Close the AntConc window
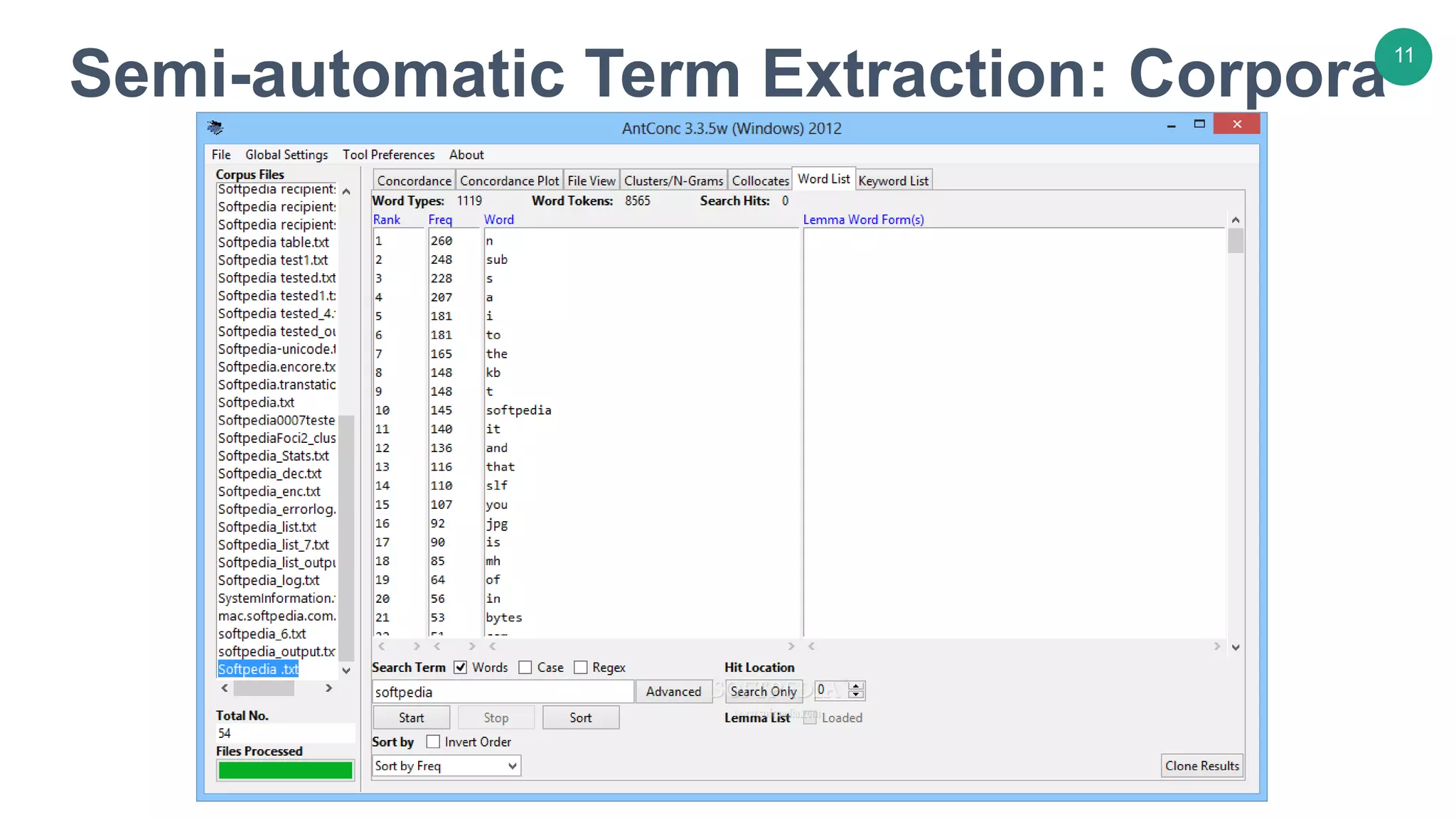1456x819 pixels. [x=1237, y=124]
